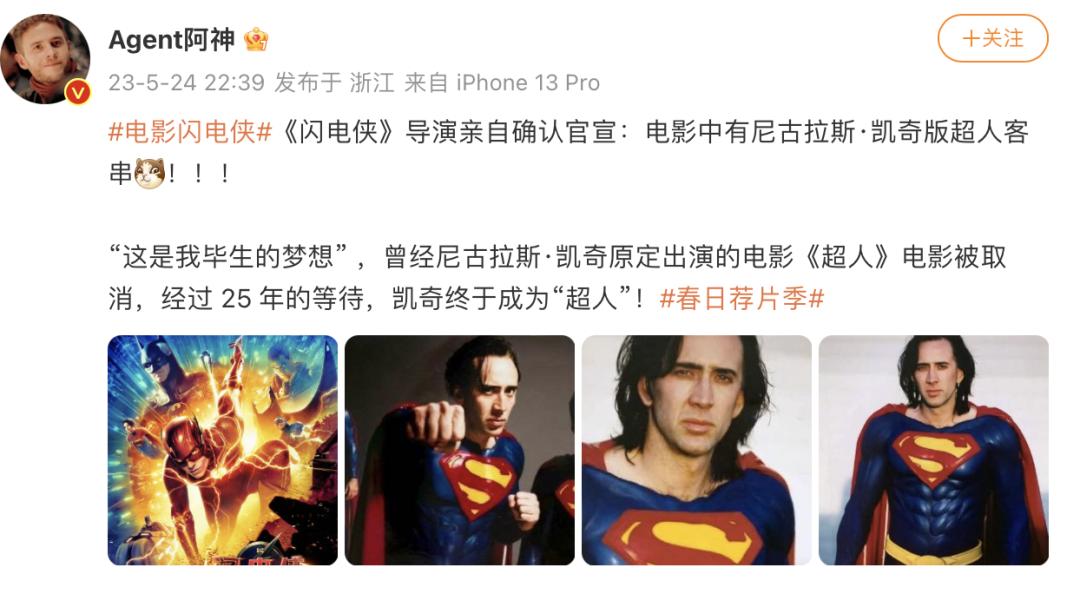Click the 发布于 浙江 location label

334,83
